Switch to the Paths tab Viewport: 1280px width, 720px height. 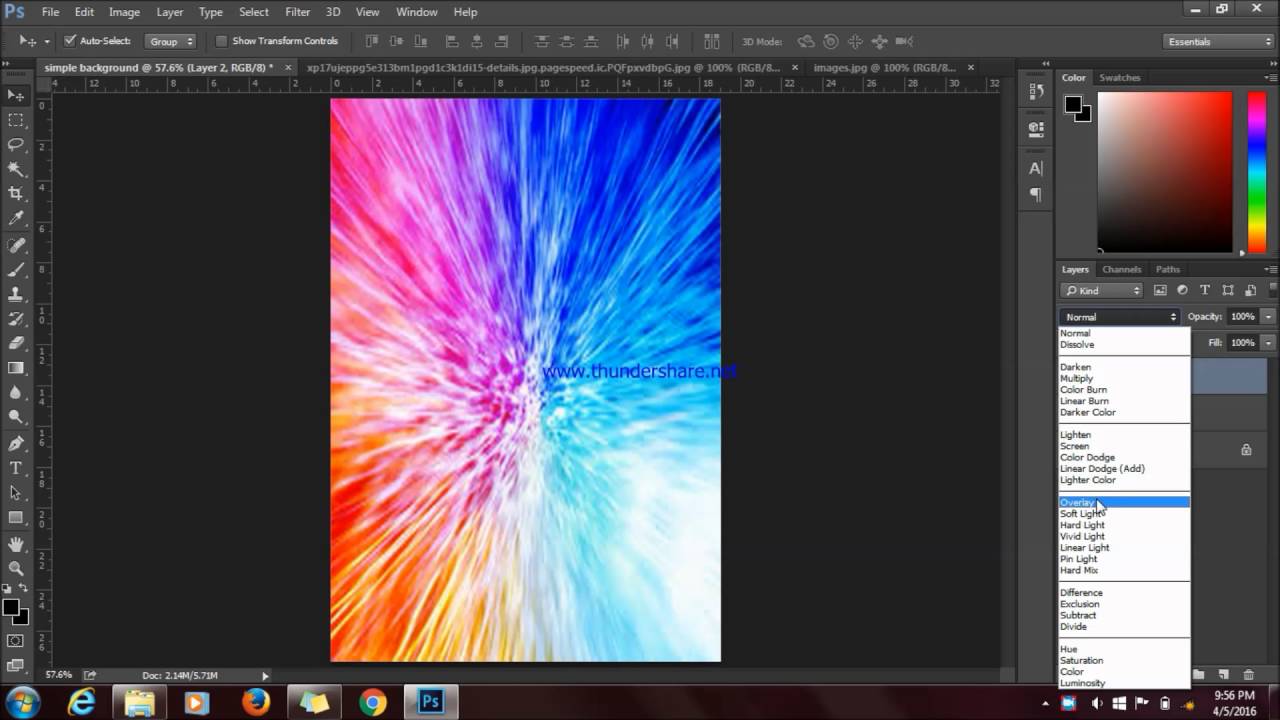click(x=1167, y=269)
